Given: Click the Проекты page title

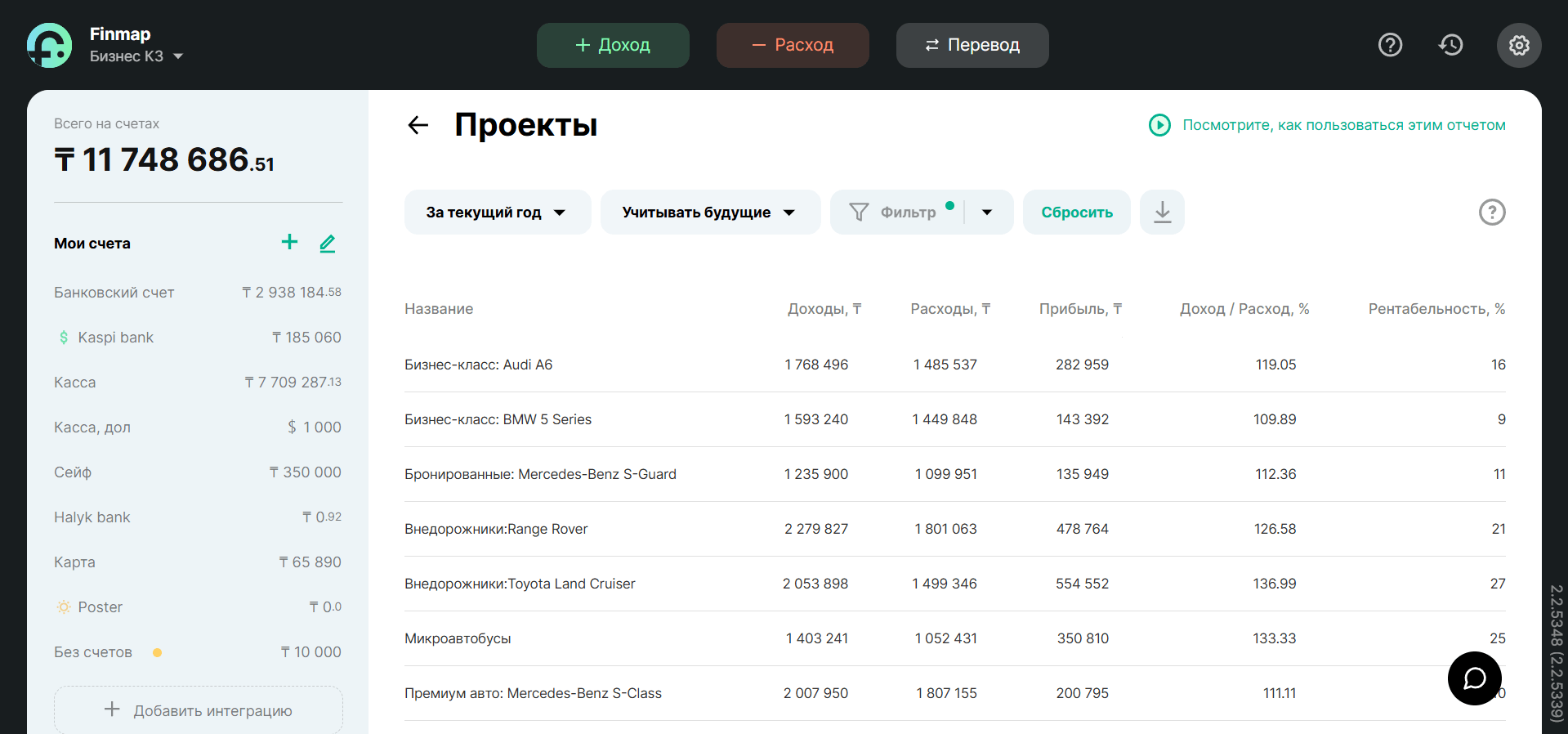Looking at the screenshot, I should 526,125.
